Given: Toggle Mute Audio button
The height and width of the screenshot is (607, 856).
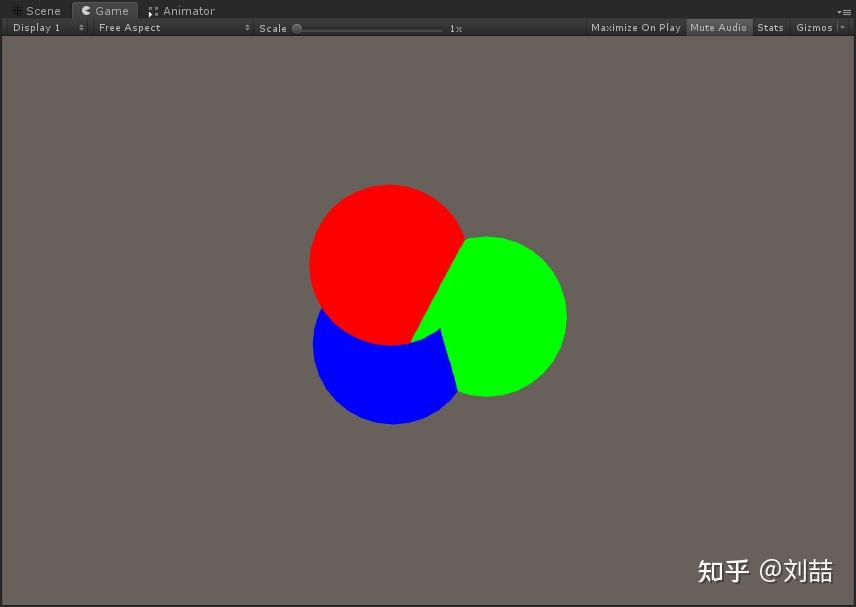Looking at the screenshot, I should (x=718, y=28).
